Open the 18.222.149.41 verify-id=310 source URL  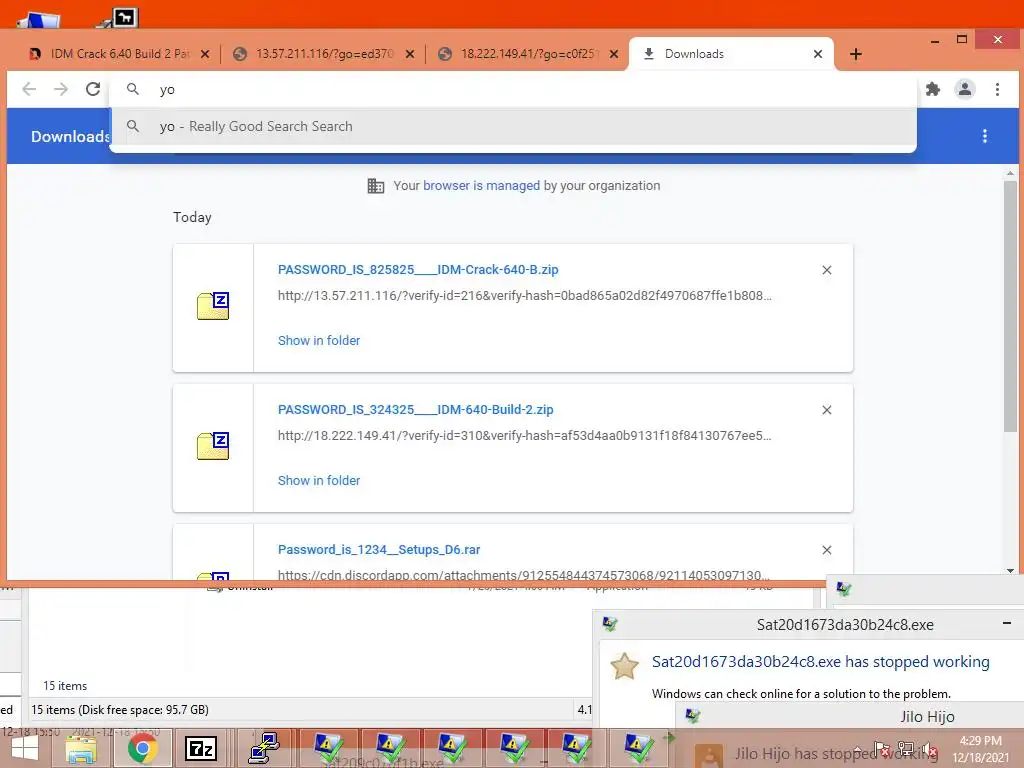click(x=524, y=436)
